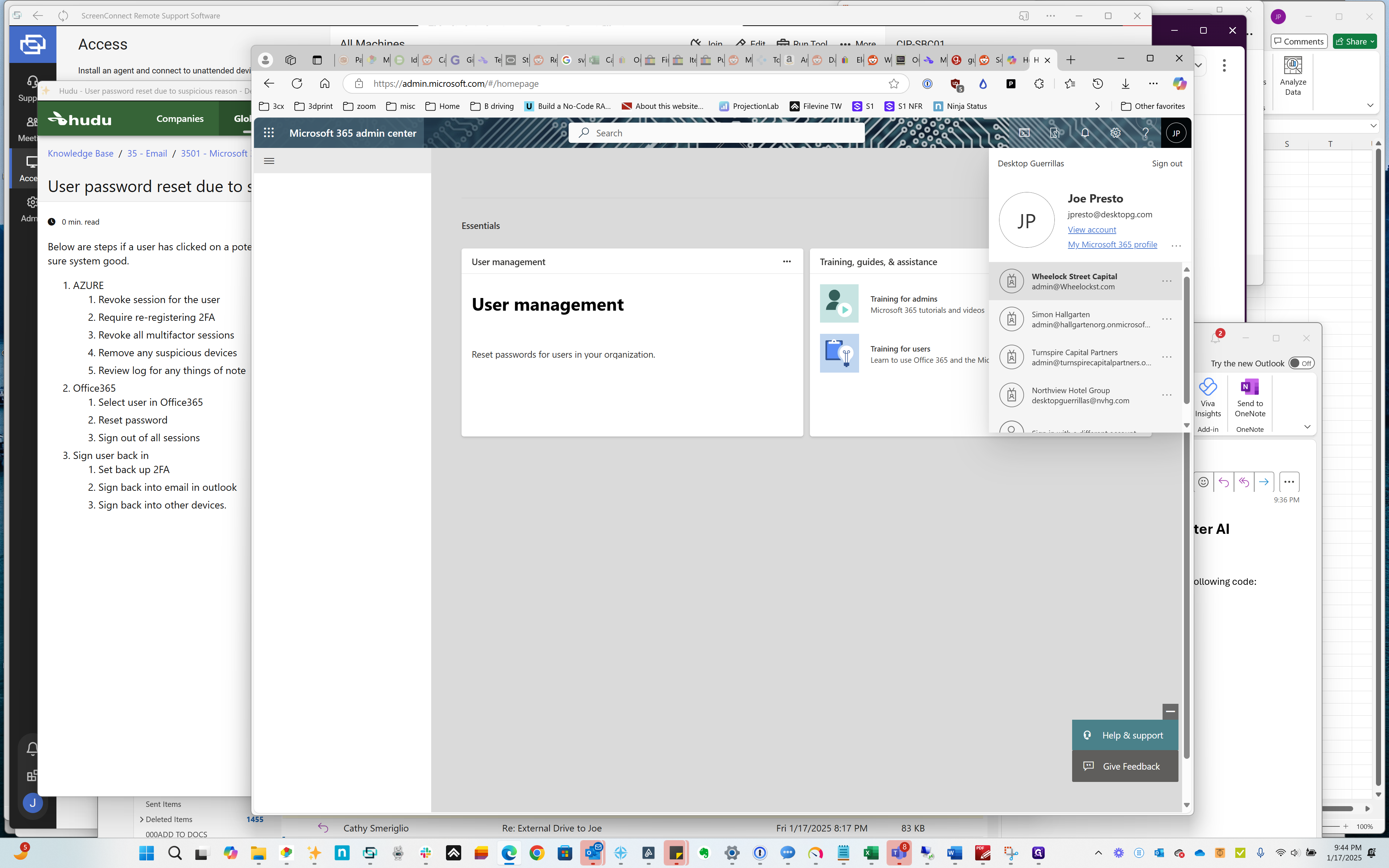Click the Outlook reply arrow icon
1389x868 pixels.
1224,482
